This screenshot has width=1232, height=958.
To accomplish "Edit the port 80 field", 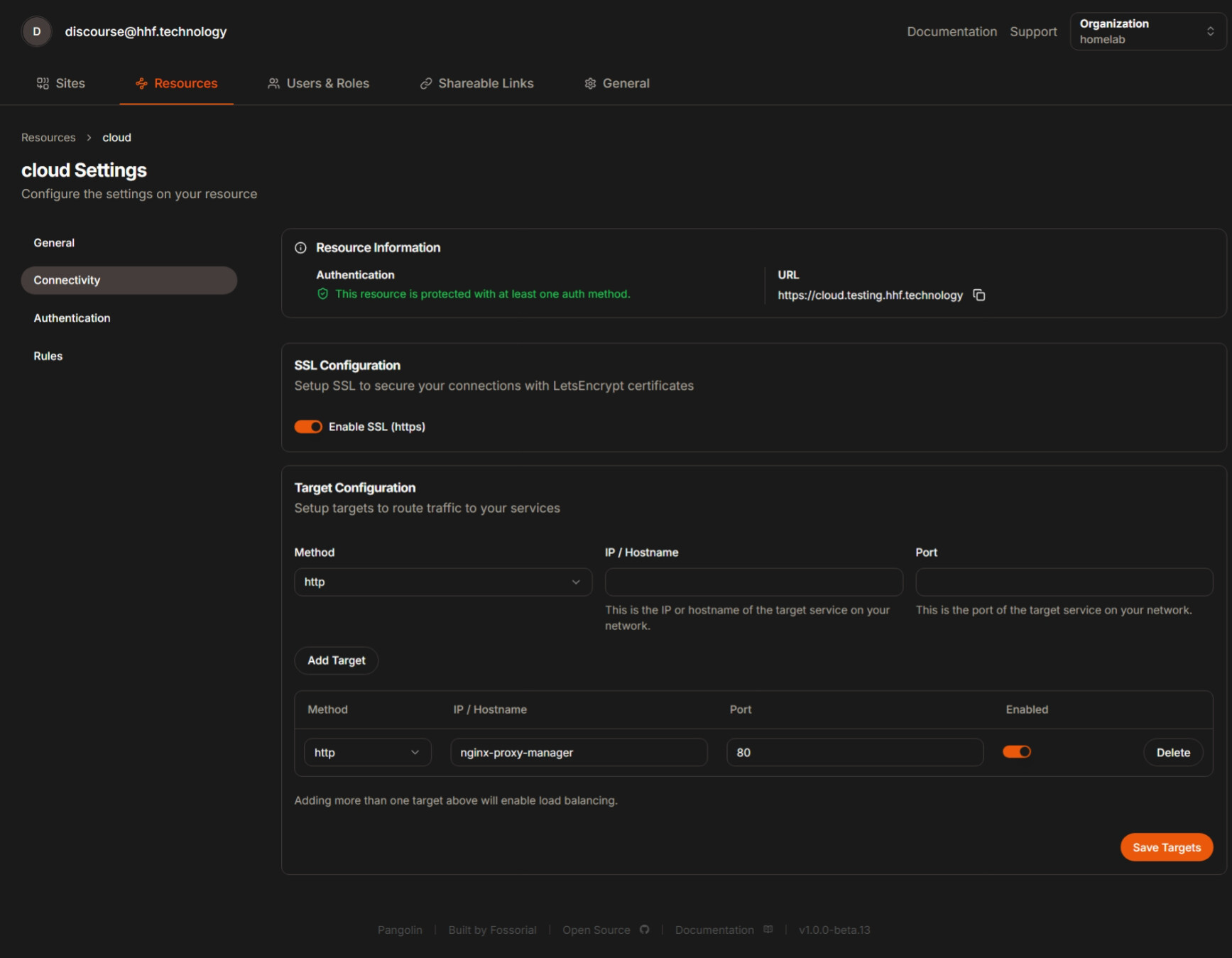I will click(855, 753).
